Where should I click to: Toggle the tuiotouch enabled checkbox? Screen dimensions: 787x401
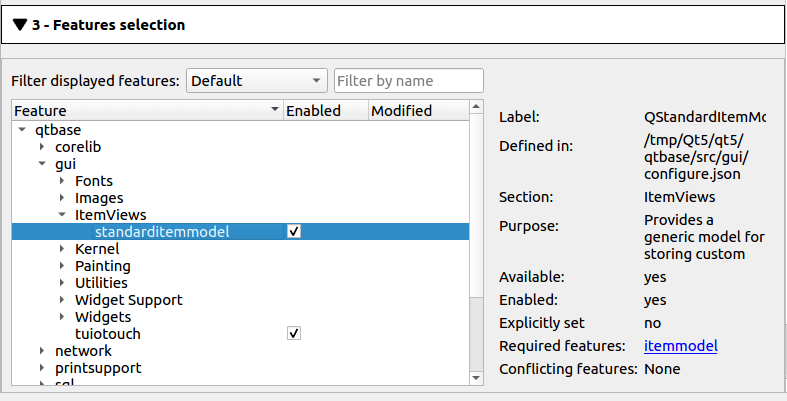click(x=294, y=334)
